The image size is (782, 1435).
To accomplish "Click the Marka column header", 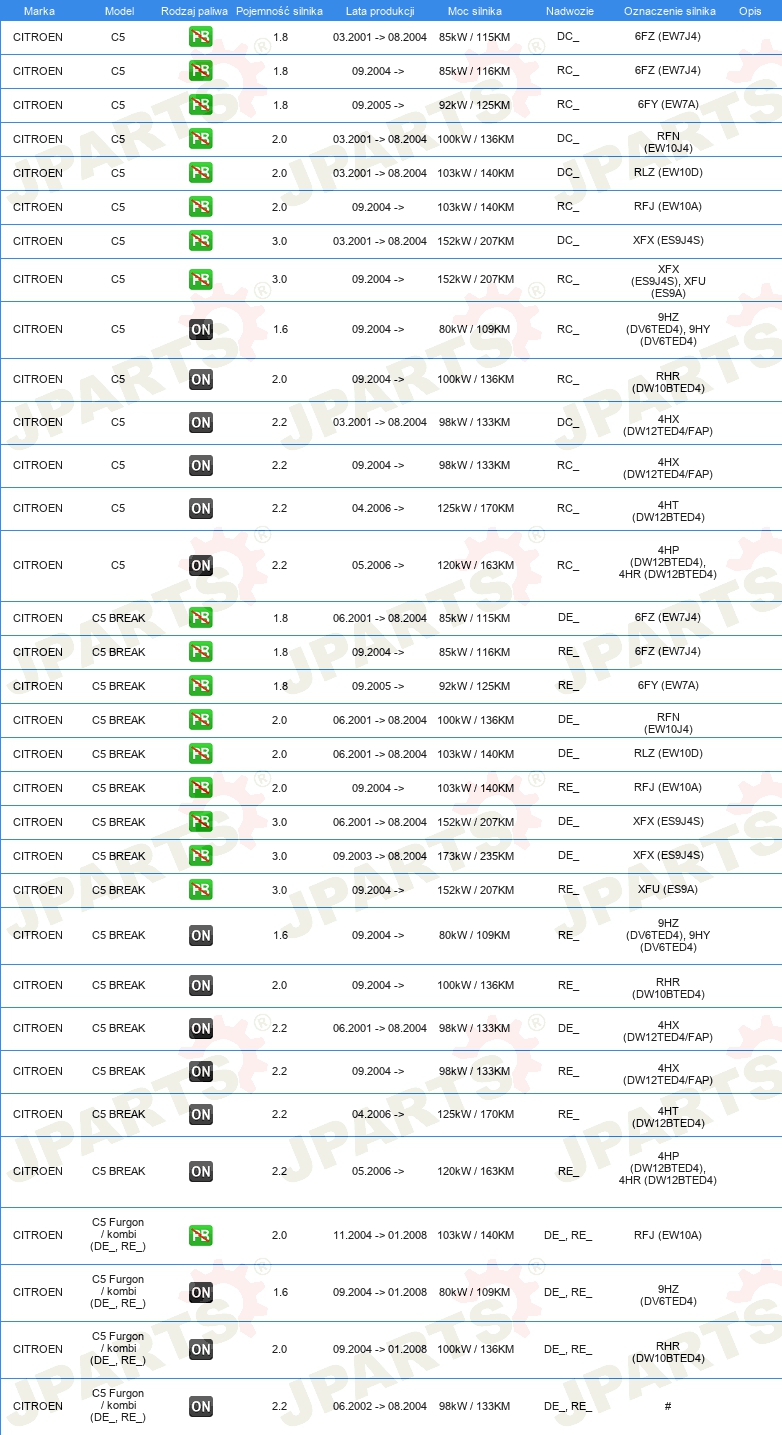I will point(39,11).
